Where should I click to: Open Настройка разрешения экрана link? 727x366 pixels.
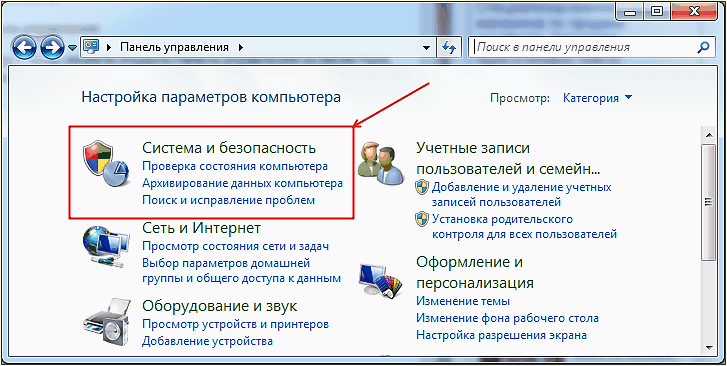502,335
